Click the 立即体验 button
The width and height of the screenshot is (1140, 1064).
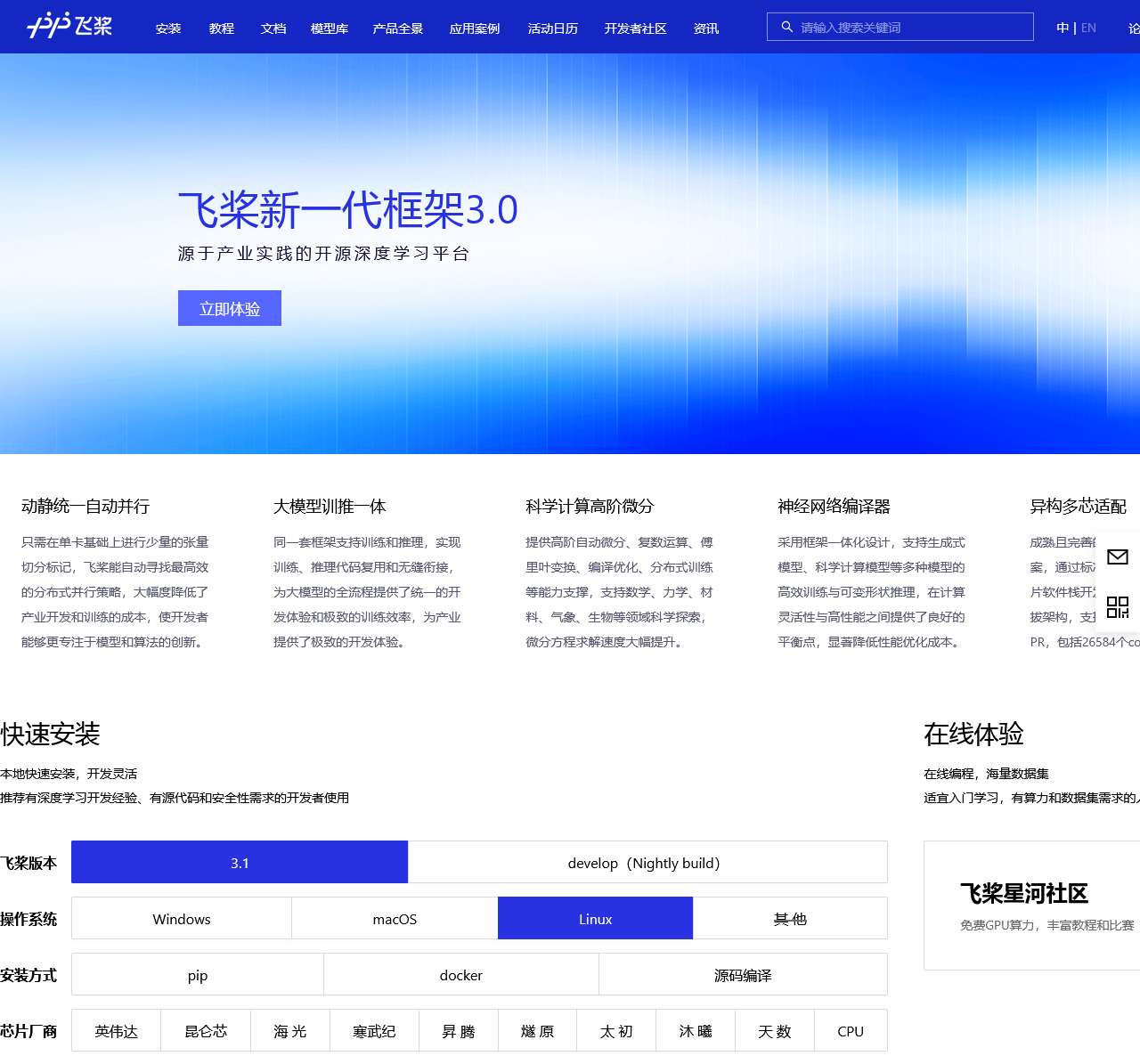tap(230, 308)
